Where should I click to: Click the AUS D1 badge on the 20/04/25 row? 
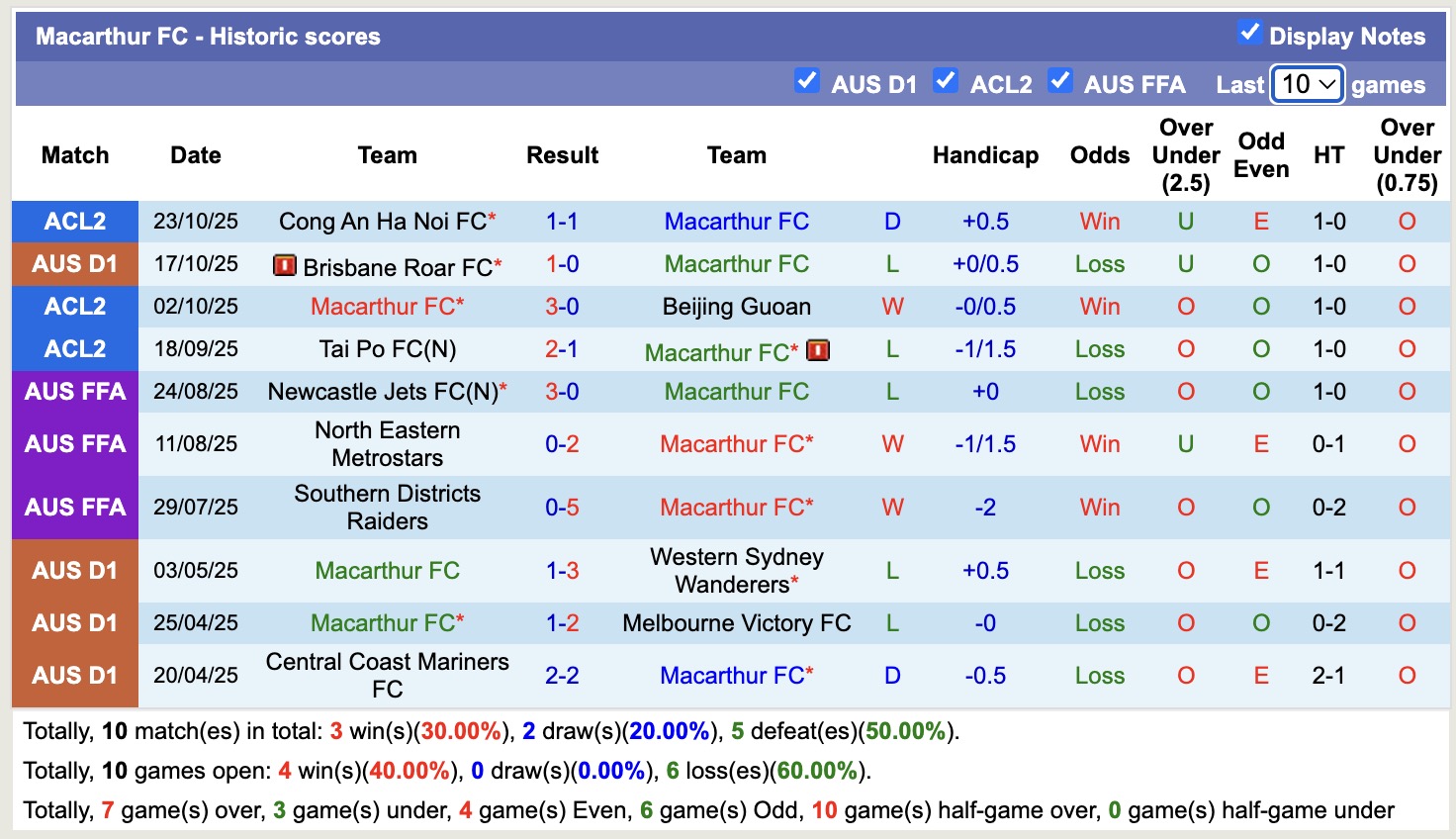click(74, 675)
